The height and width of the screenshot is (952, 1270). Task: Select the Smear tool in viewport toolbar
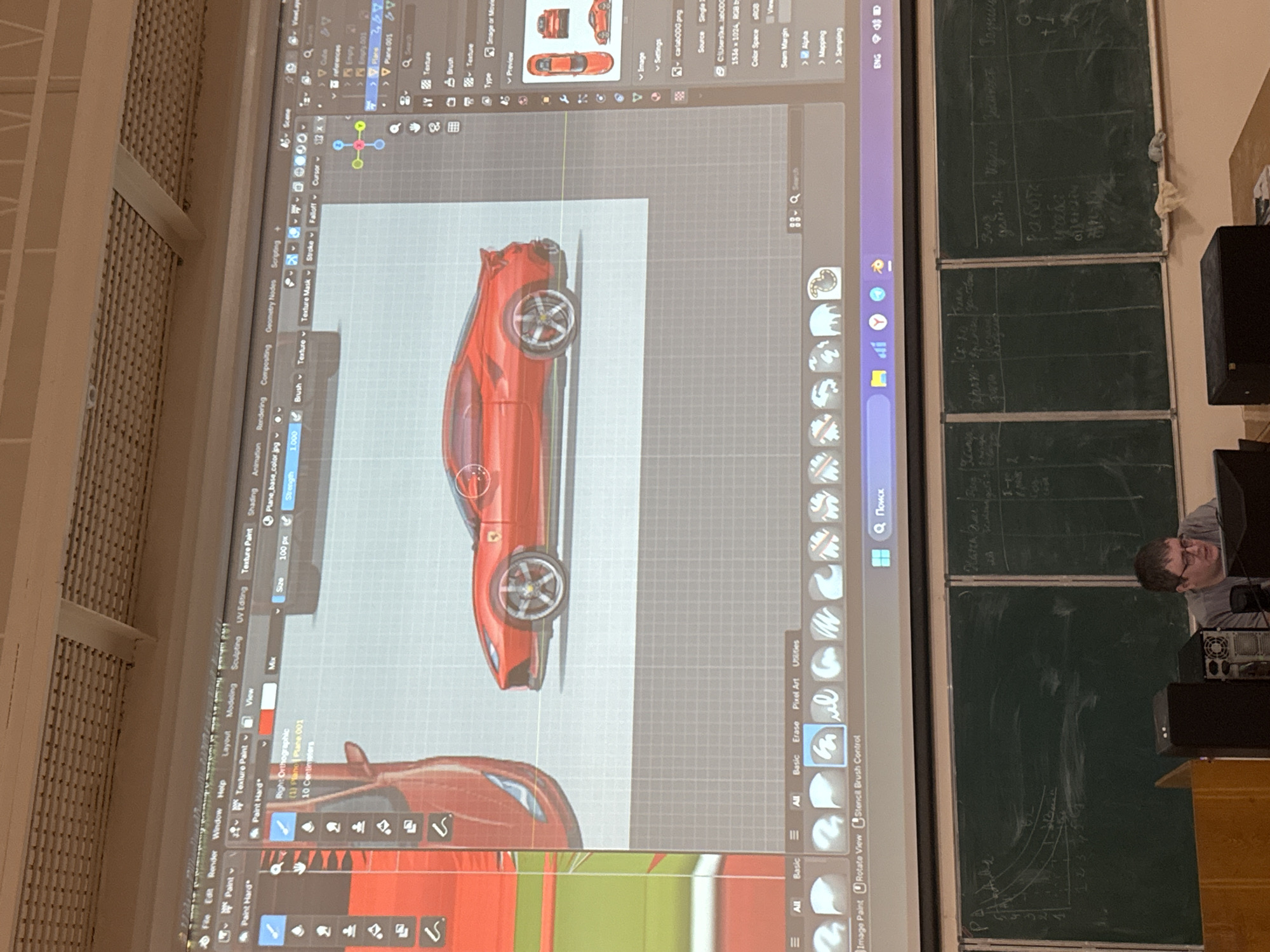pyautogui.click(x=333, y=826)
